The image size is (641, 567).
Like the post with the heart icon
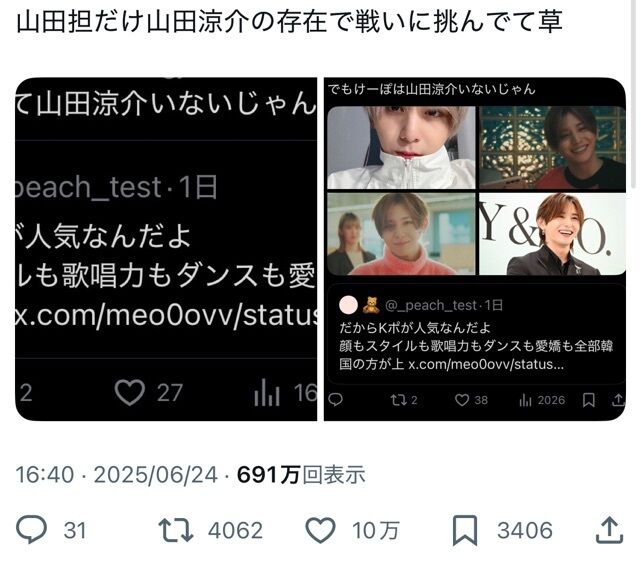[x=320, y=530]
